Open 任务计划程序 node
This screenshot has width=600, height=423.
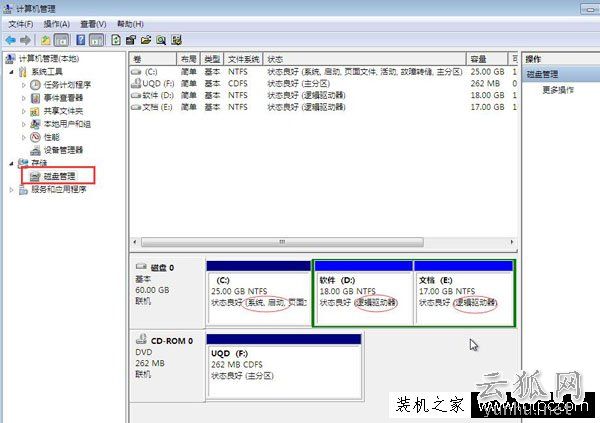pyautogui.click(x=67, y=85)
